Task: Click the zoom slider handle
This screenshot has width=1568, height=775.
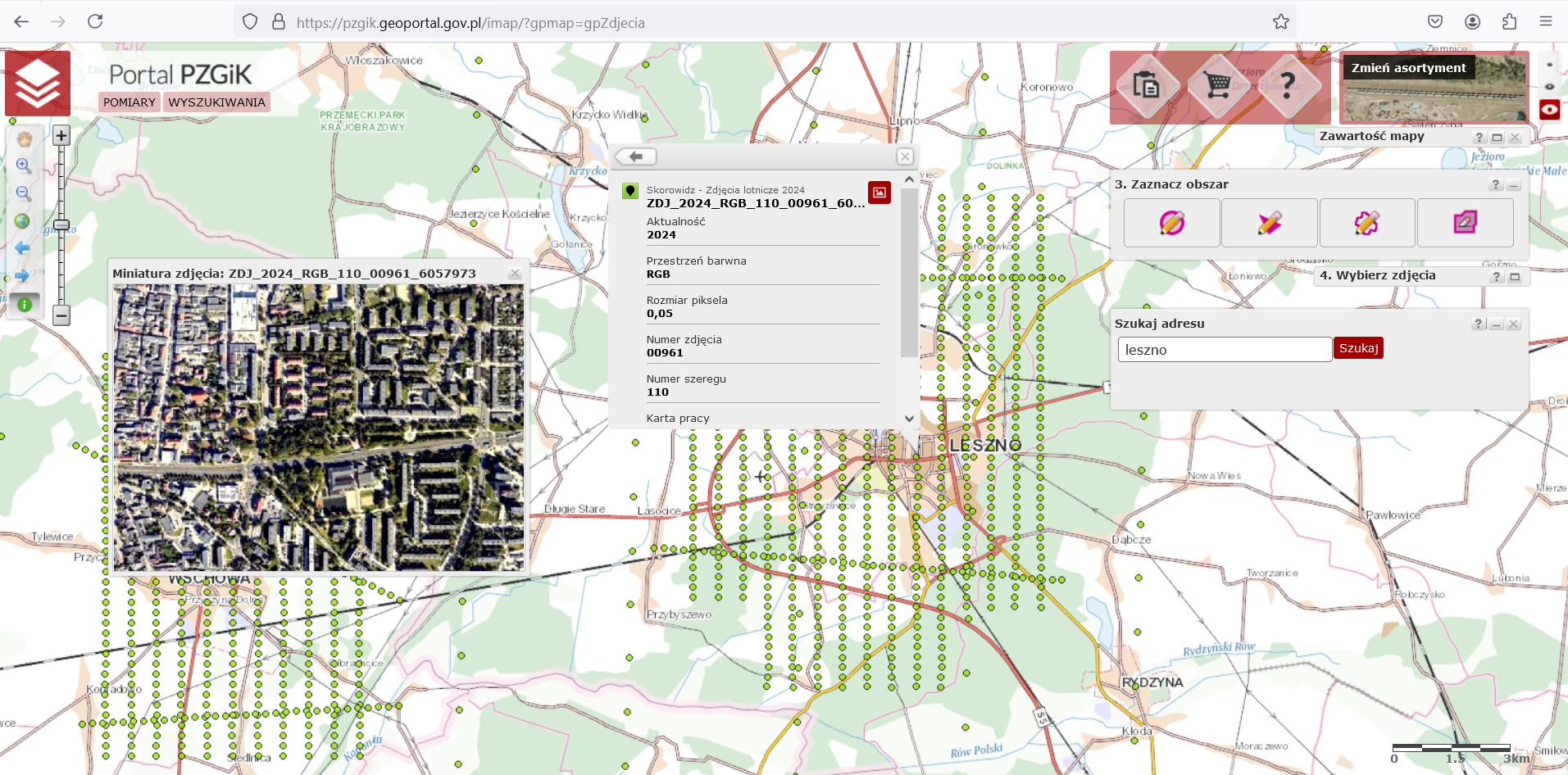Action: click(61, 224)
